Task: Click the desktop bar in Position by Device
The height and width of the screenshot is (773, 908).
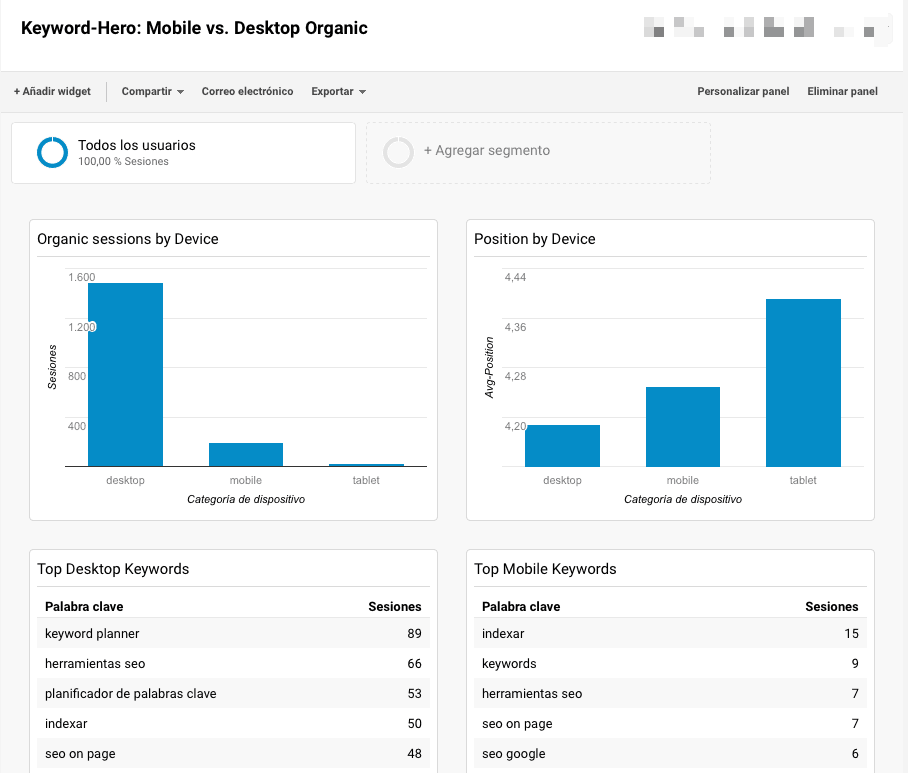Action: tap(562, 445)
